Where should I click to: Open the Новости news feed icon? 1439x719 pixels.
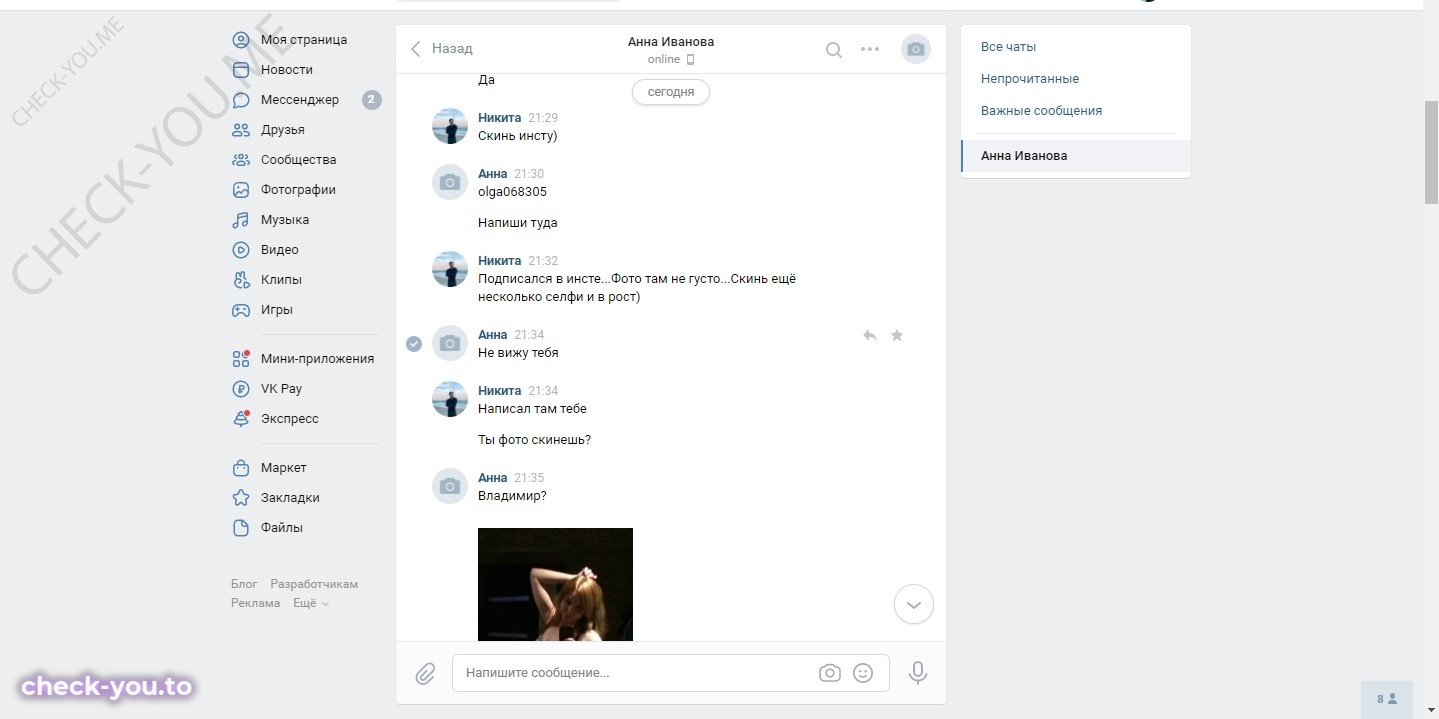(x=241, y=70)
